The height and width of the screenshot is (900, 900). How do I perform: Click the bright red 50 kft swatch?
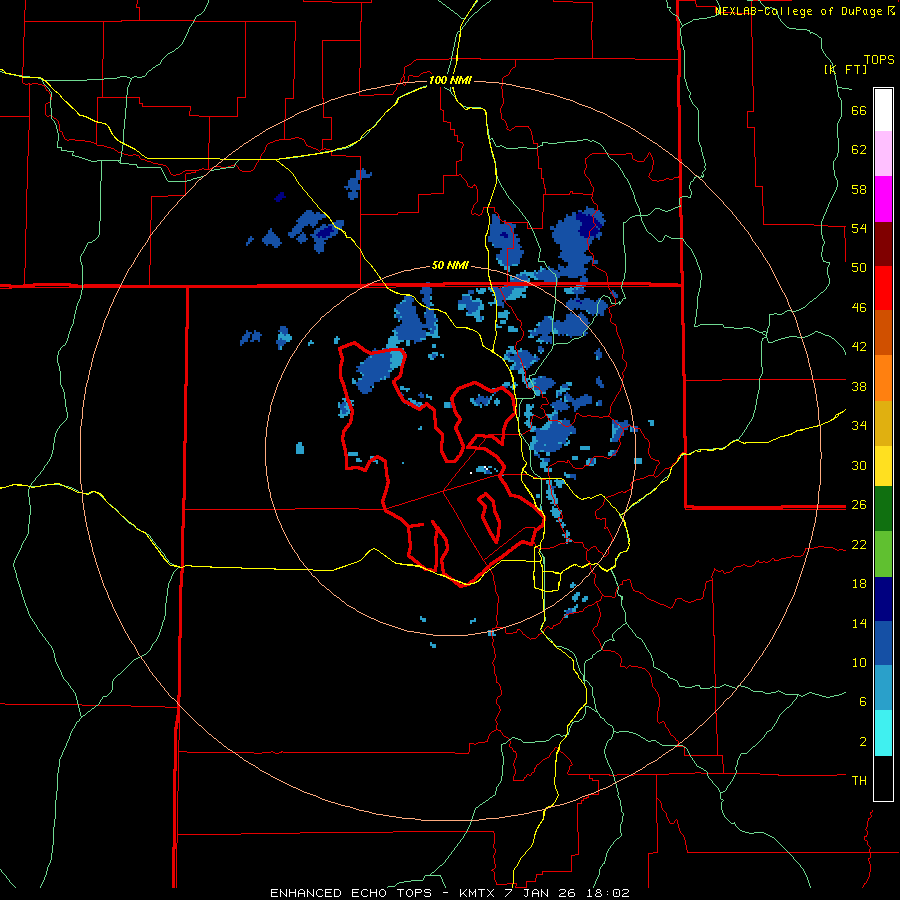[x=883, y=288]
